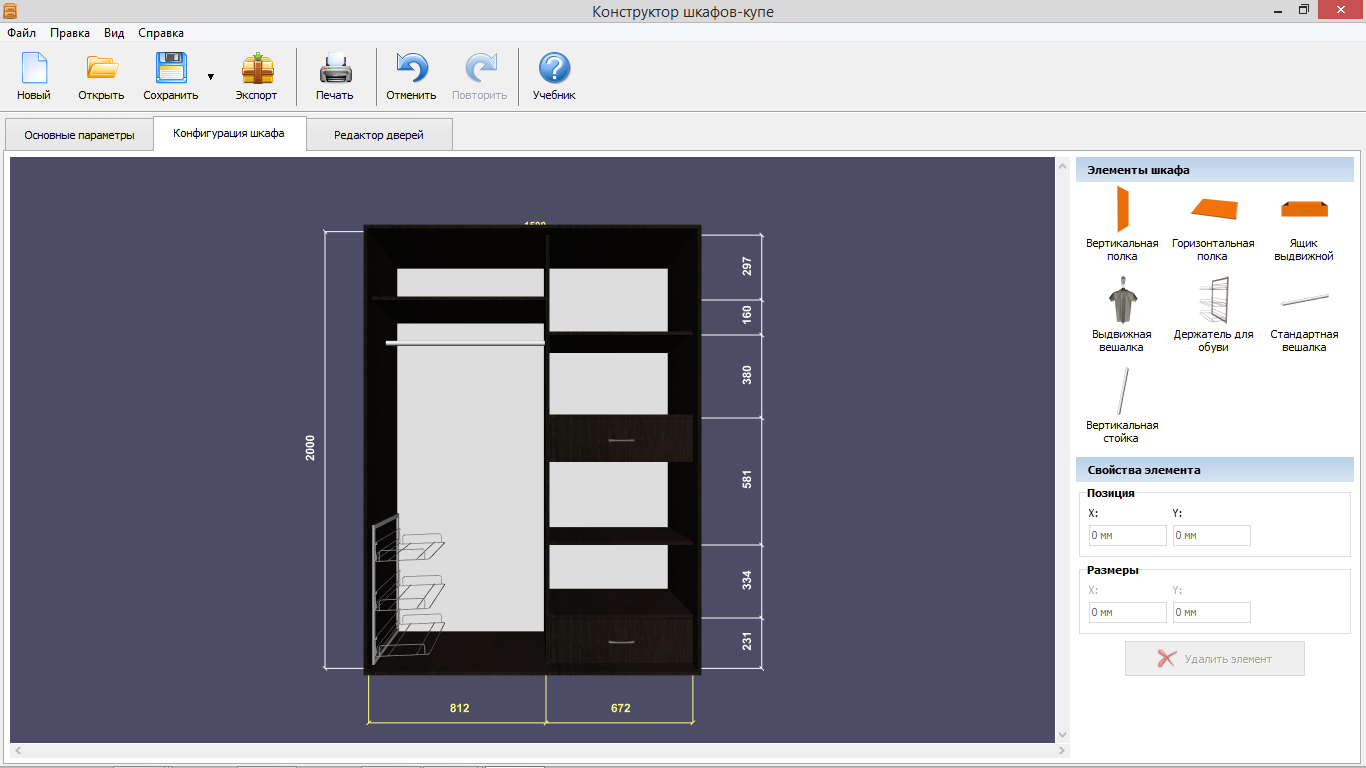Select Стандартная вешалка rod icon
The image size is (1366, 768).
1304,299
